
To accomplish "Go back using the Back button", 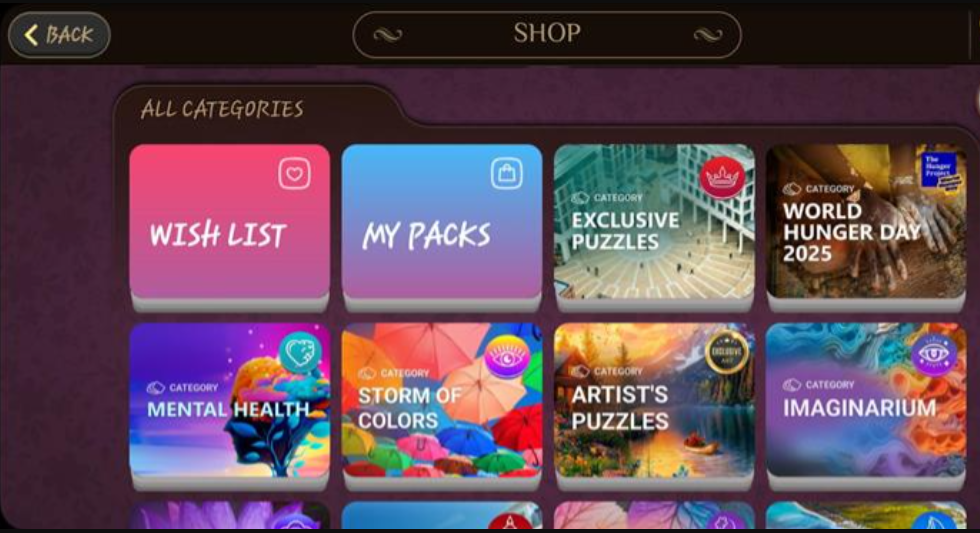I will 59,34.
